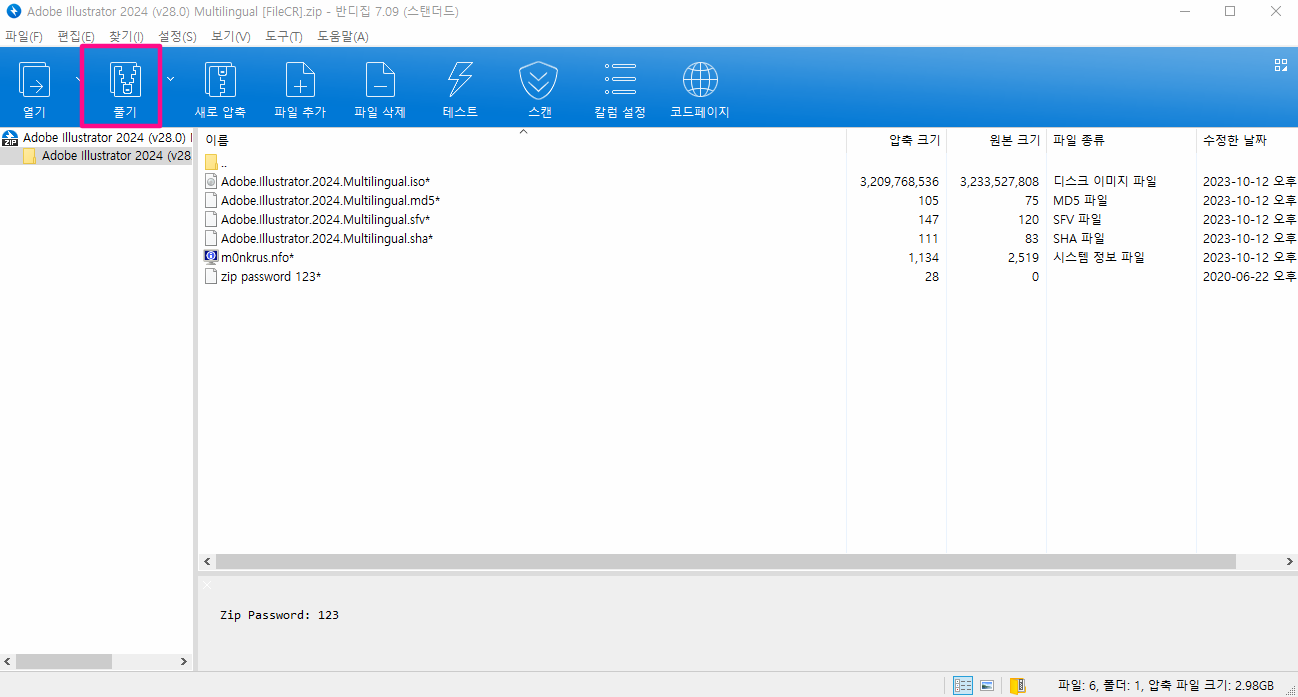Click the ZIP icon on the tree root
The width and height of the screenshot is (1298, 697).
[11, 137]
